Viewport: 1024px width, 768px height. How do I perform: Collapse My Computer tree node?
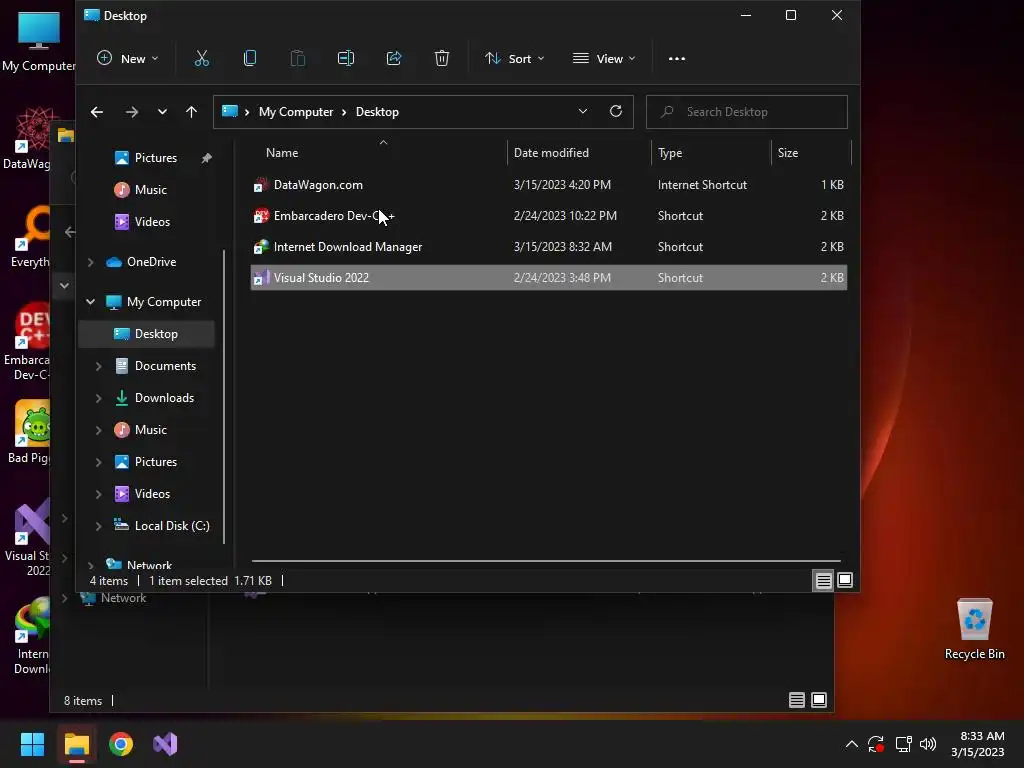click(91, 302)
